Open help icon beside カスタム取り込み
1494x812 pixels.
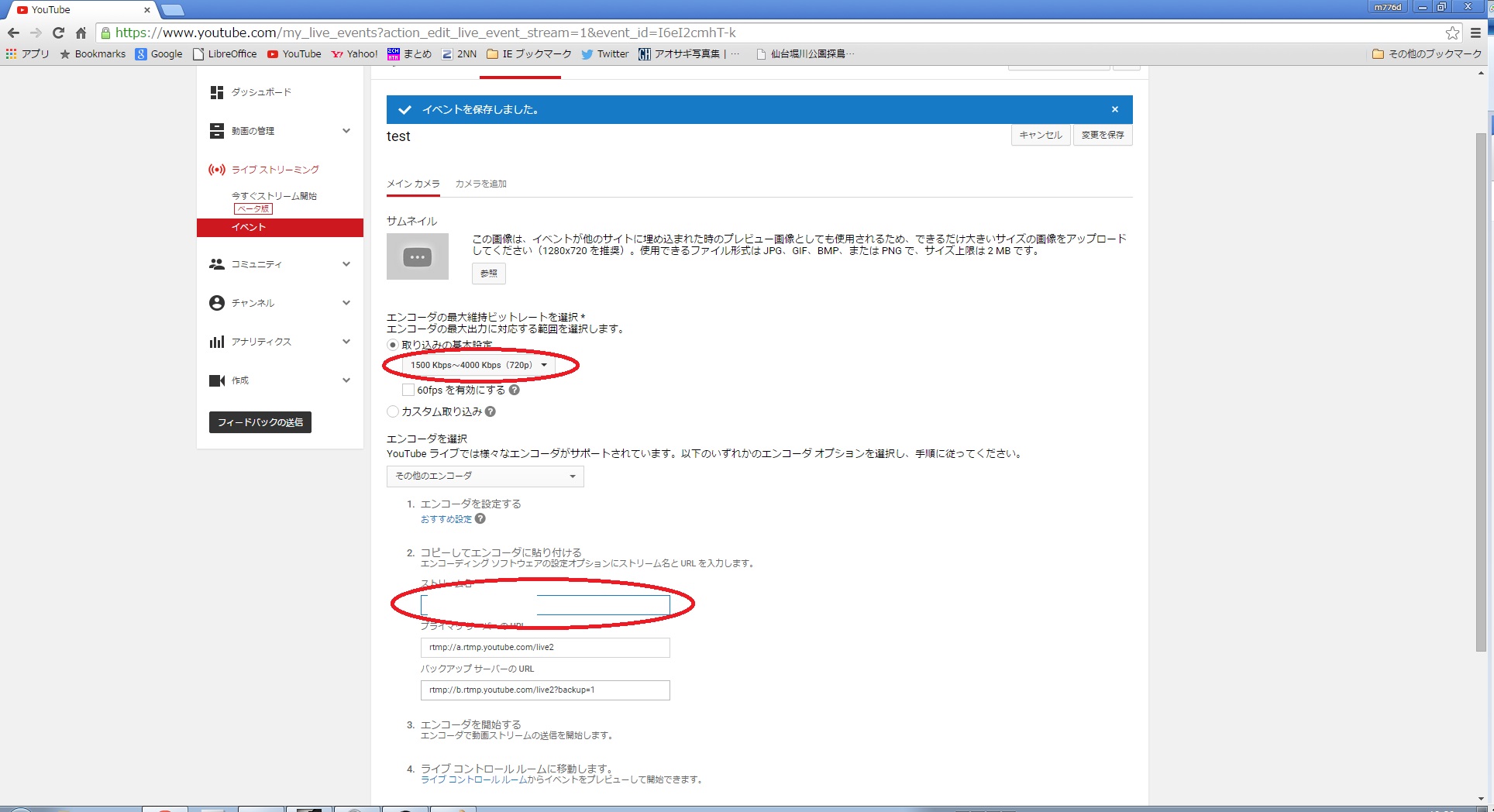[491, 411]
